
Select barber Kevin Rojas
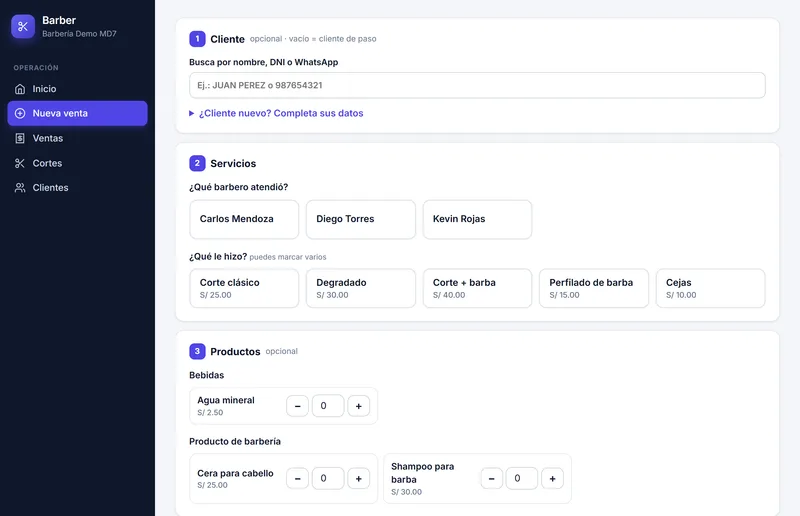click(x=477, y=219)
